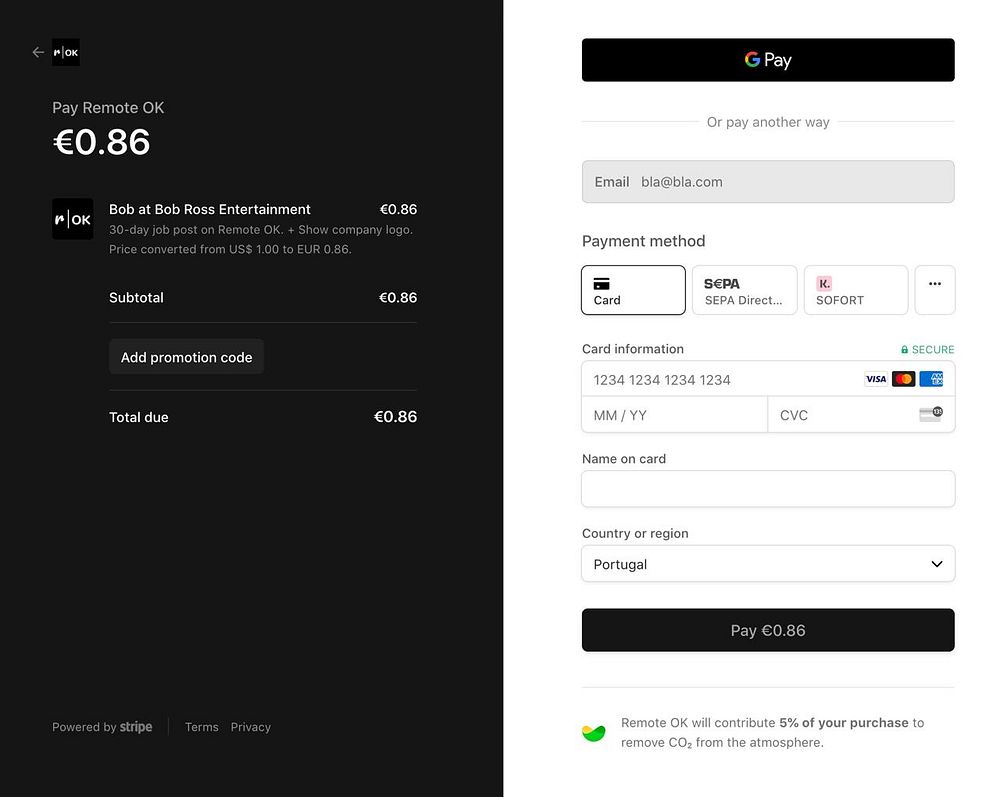Open the Terms link
Screen dimensions: 1000x797
click(x=201, y=727)
